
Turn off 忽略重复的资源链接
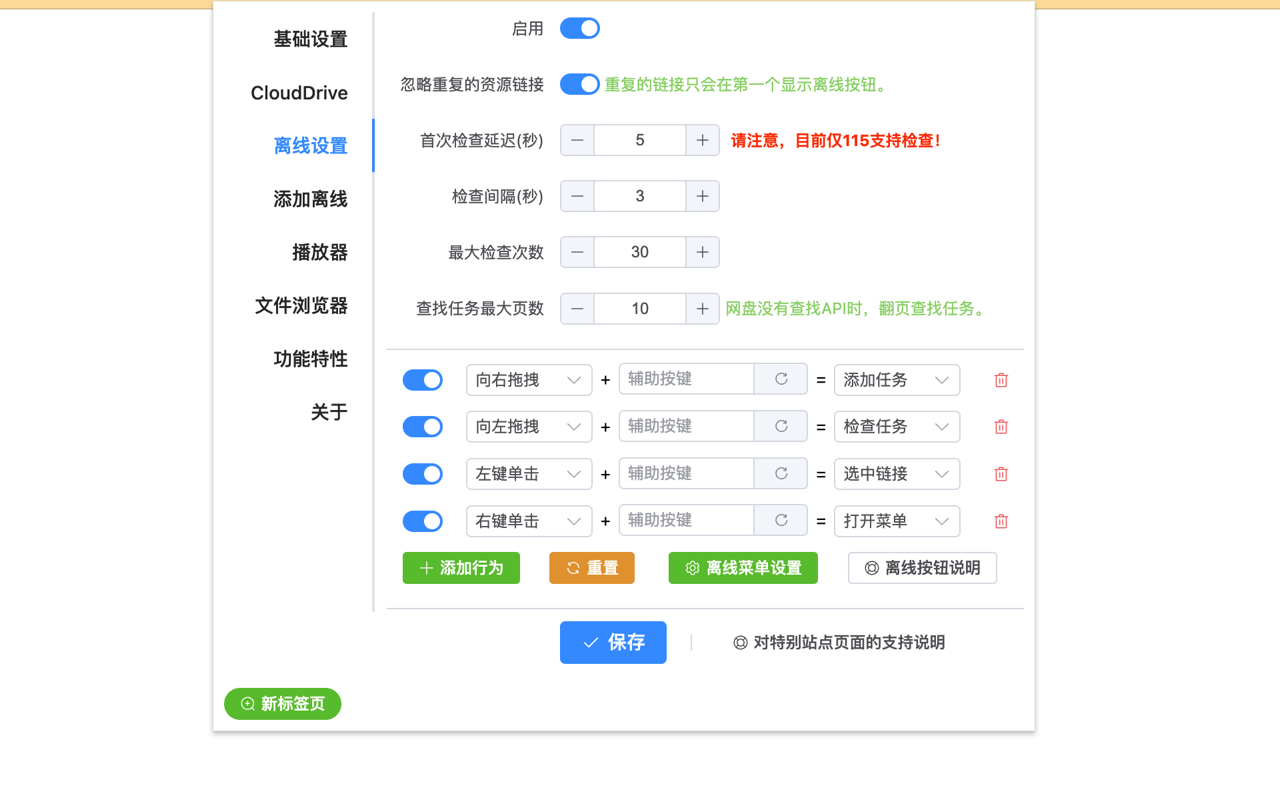580,84
